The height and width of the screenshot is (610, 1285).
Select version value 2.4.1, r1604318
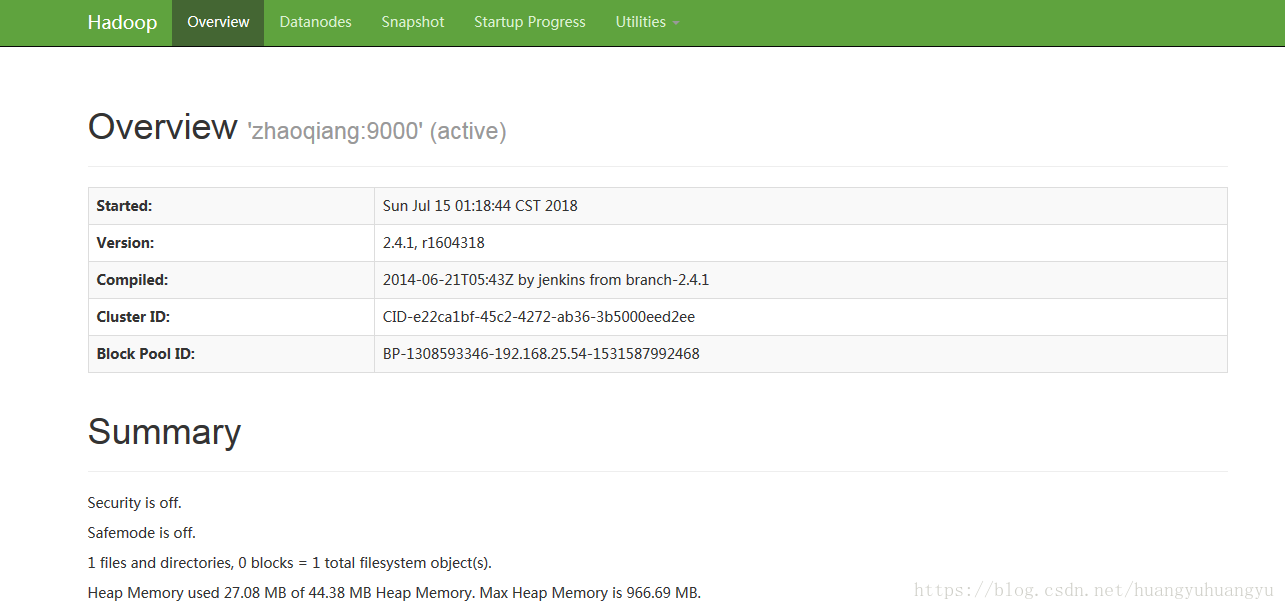[434, 243]
